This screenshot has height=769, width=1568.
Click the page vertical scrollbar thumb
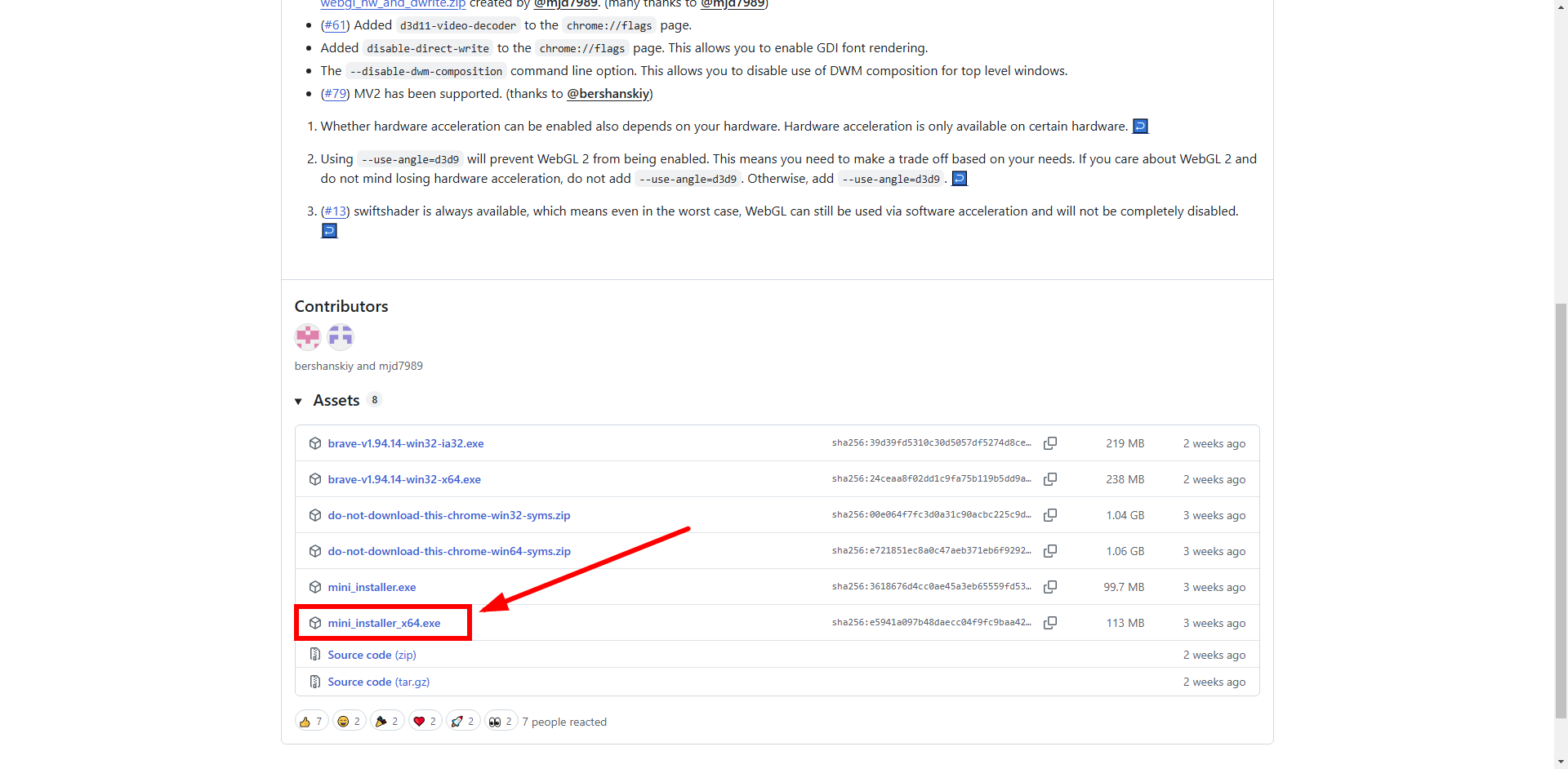(x=1561, y=510)
